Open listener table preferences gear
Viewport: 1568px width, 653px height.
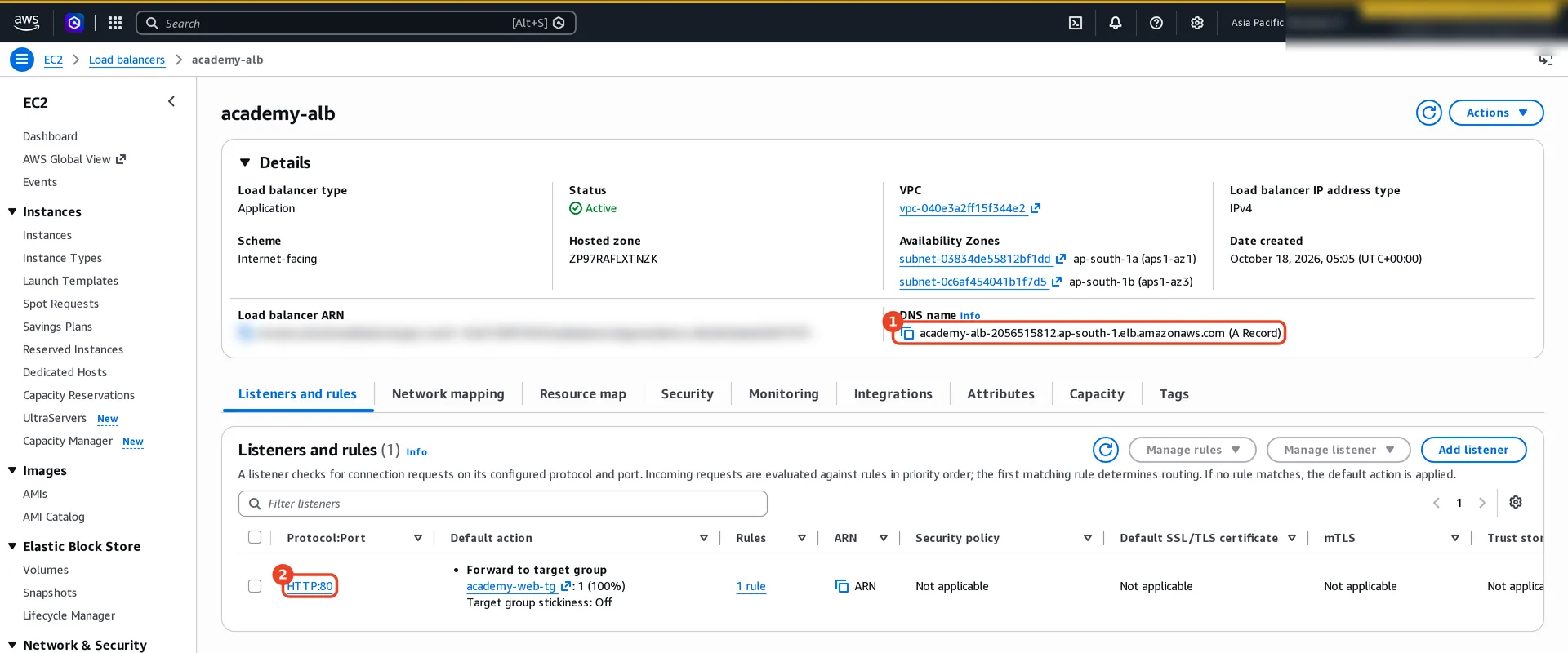[x=1516, y=502]
